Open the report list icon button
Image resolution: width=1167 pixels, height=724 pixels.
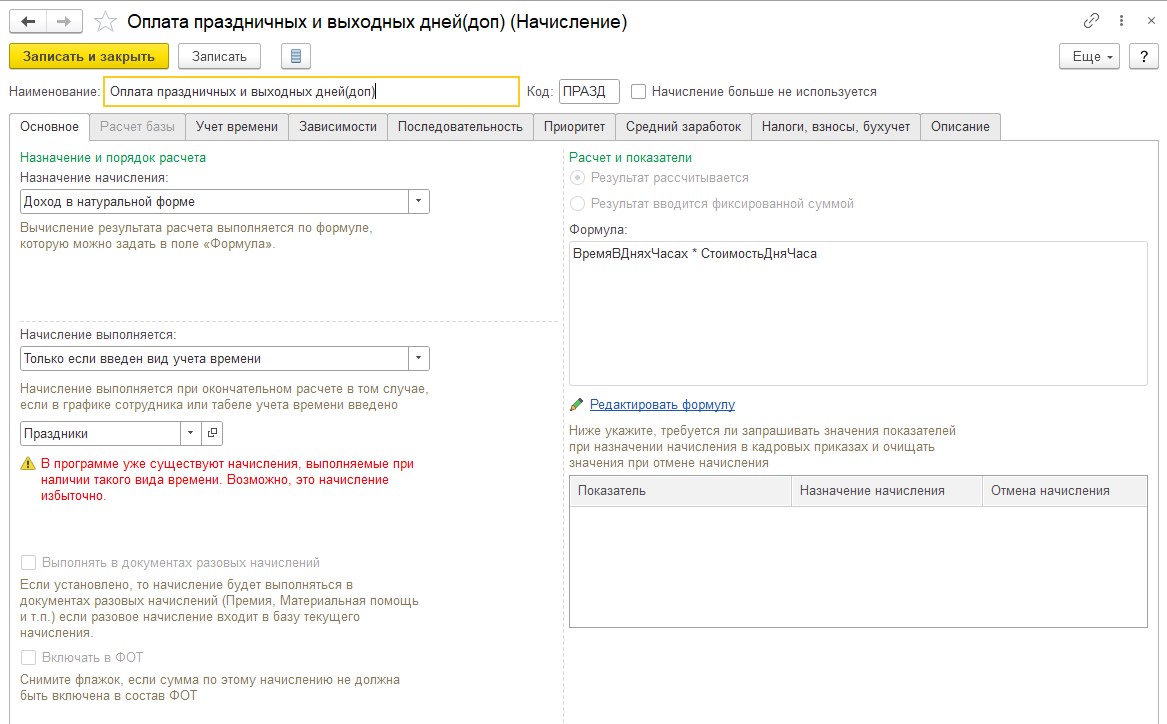(296, 56)
